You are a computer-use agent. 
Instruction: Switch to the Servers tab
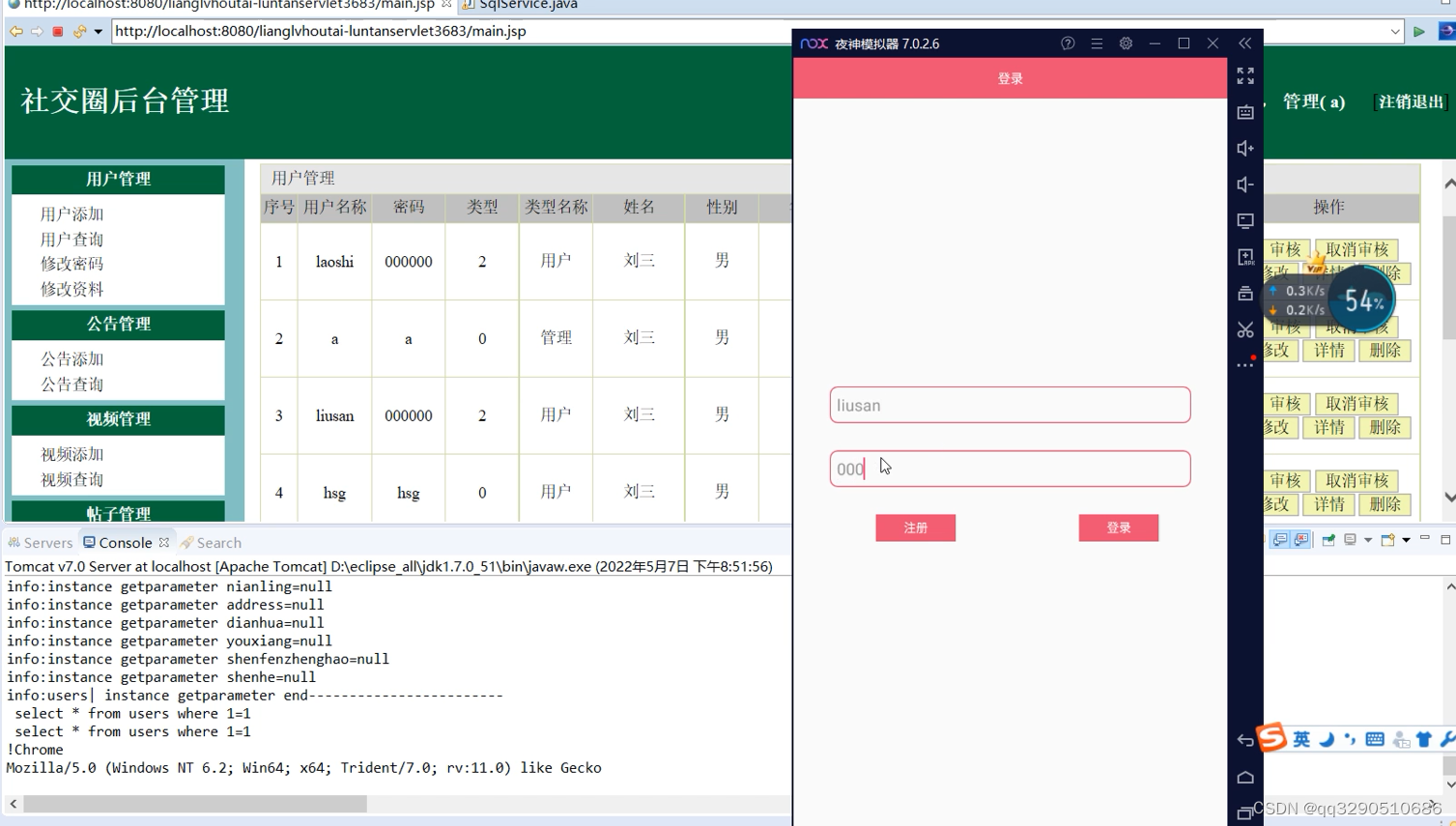point(41,543)
